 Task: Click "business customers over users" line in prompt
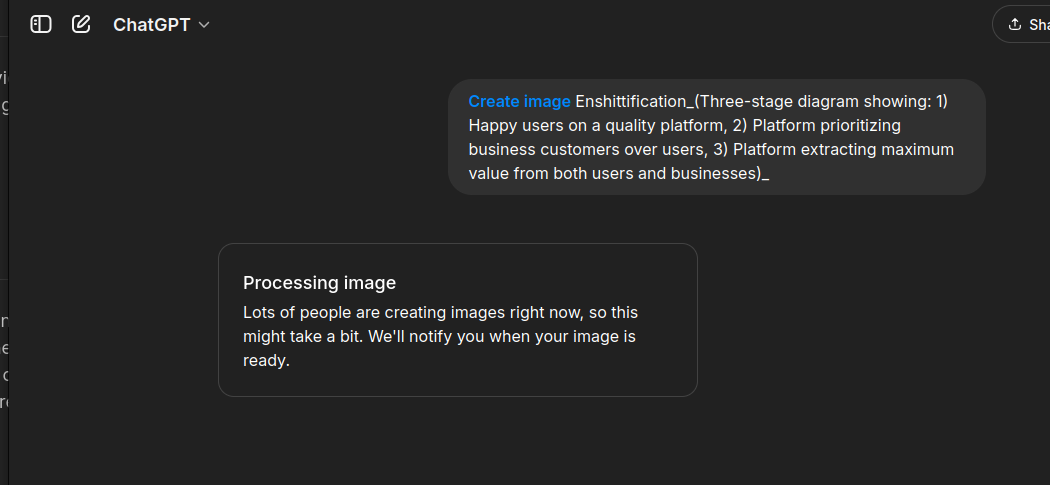coord(585,149)
